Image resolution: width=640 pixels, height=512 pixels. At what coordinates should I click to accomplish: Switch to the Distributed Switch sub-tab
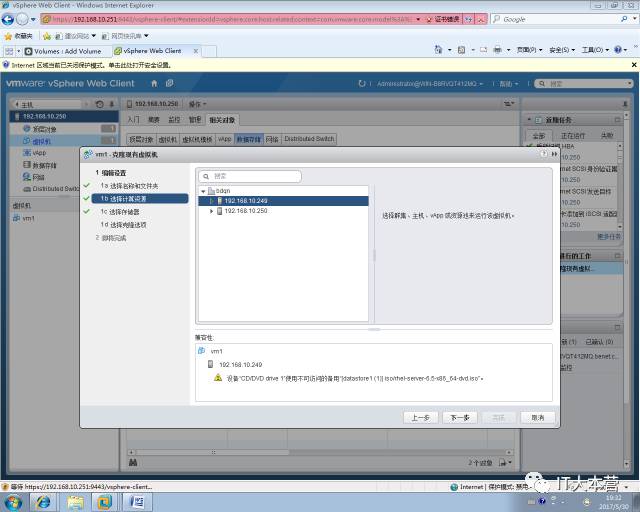[309, 139]
